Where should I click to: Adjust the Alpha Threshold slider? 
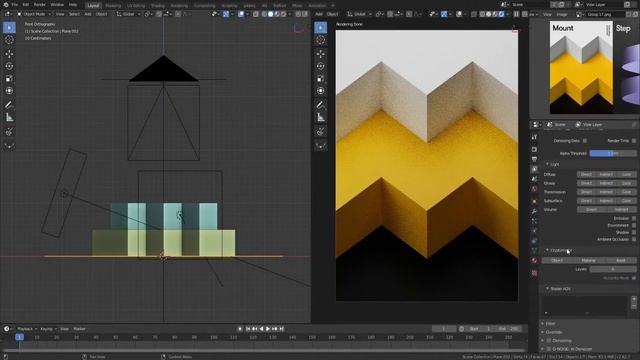point(613,153)
